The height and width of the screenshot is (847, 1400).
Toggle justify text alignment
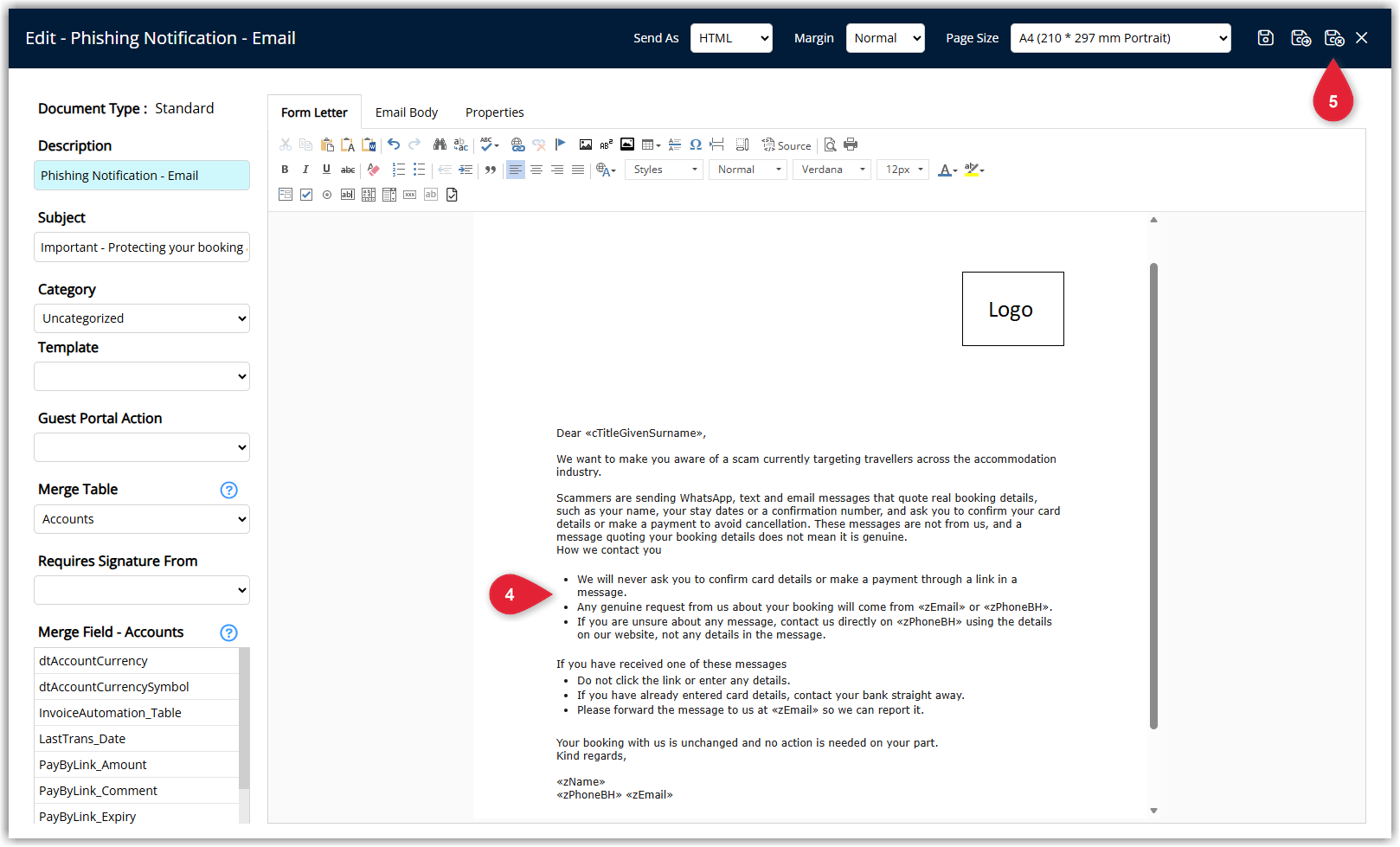pyautogui.click(x=578, y=170)
